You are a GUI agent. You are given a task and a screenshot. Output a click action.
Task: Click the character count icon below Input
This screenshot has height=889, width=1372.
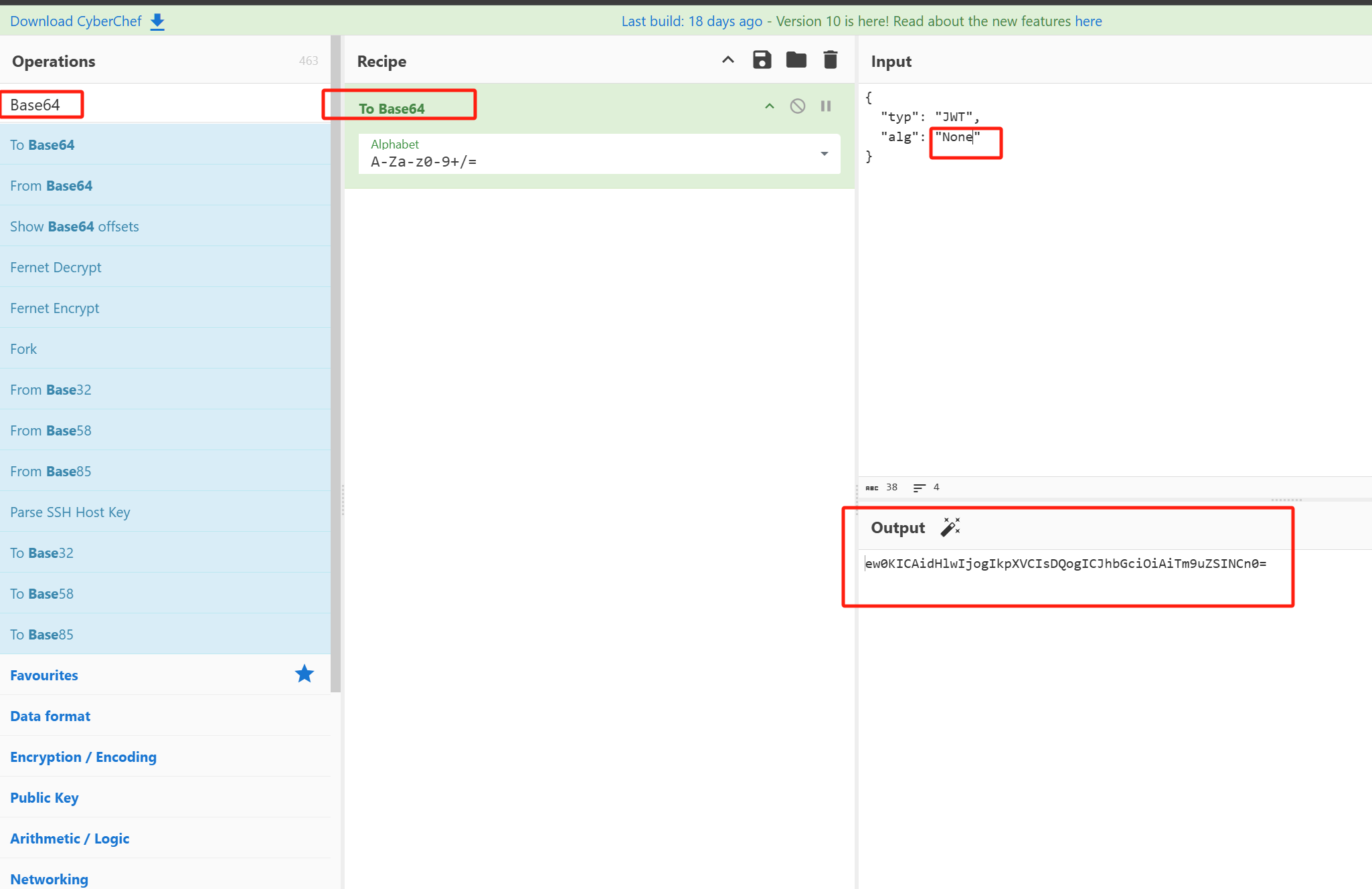(x=871, y=488)
